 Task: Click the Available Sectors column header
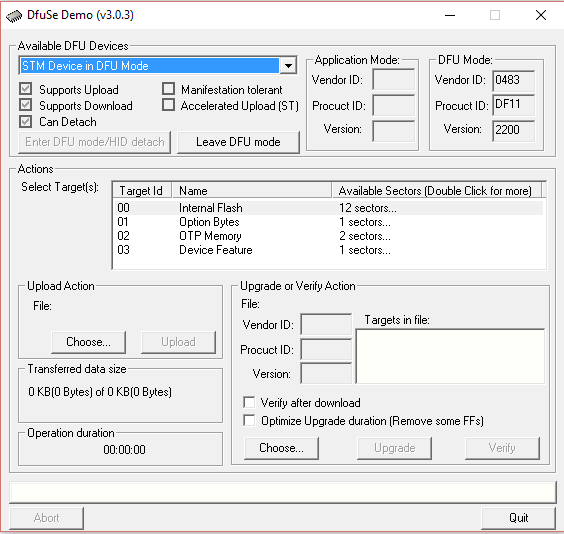436,191
